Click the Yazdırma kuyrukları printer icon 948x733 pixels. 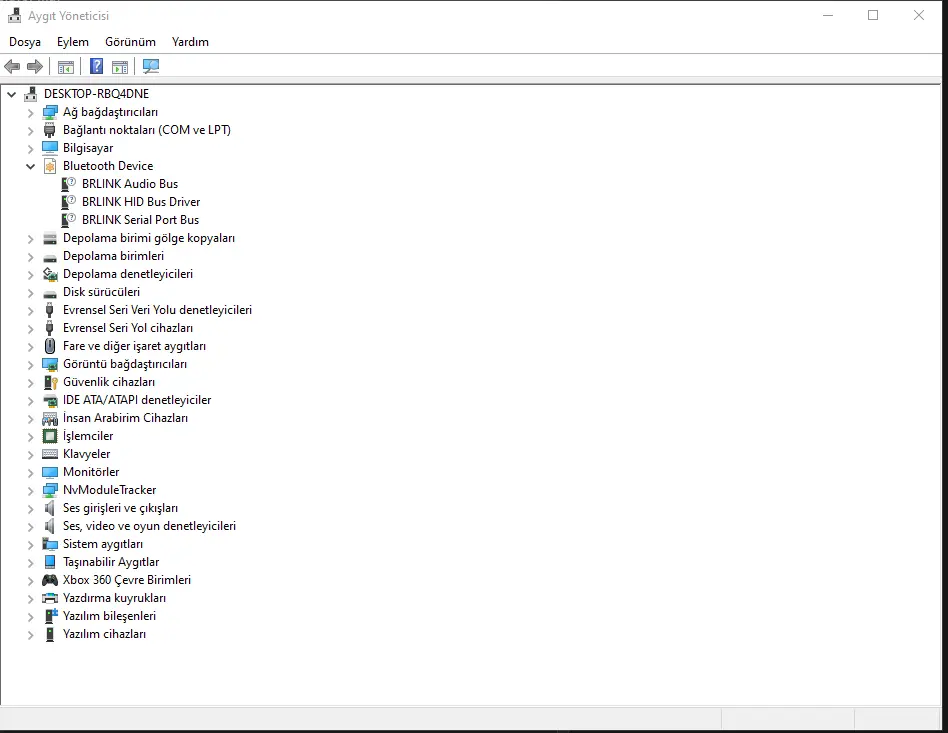pyautogui.click(x=50, y=598)
